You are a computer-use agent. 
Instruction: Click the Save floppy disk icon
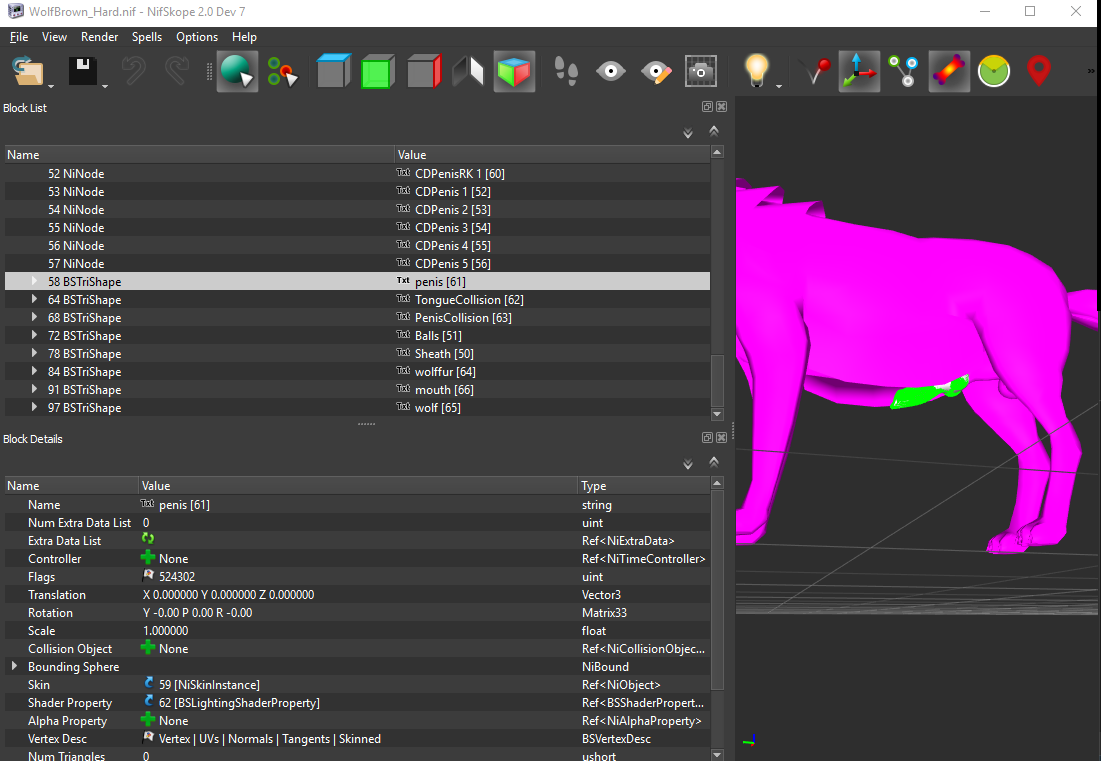[83, 72]
